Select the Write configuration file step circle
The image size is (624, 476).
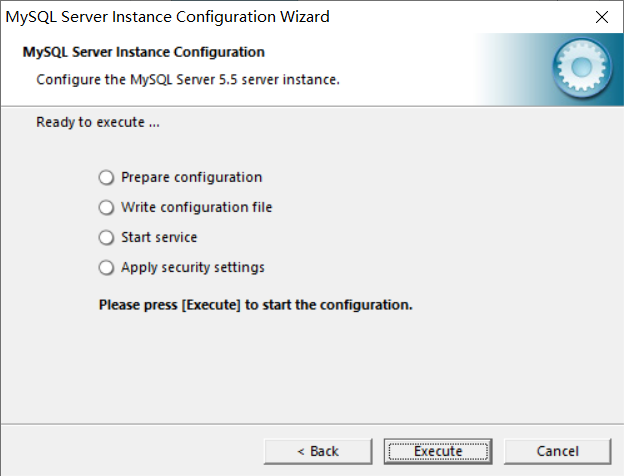pos(107,208)
